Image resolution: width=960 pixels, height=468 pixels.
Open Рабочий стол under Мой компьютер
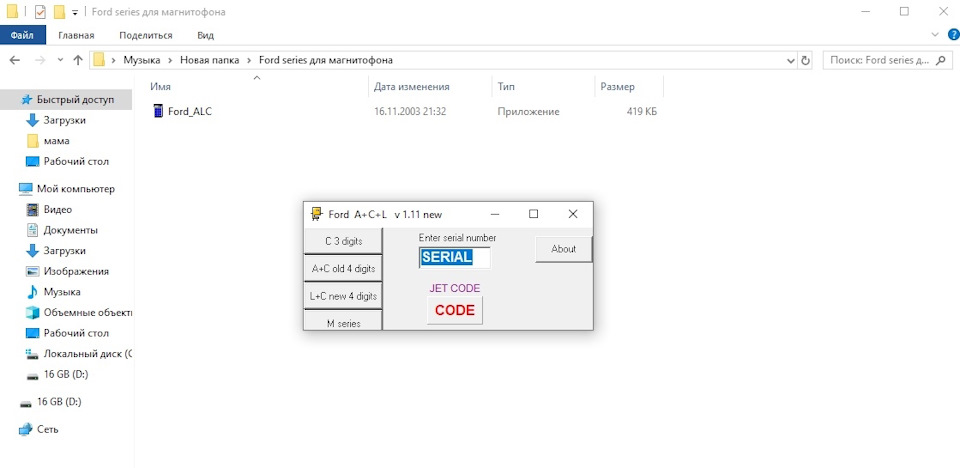pyautogui.click(x=76, y=333)
